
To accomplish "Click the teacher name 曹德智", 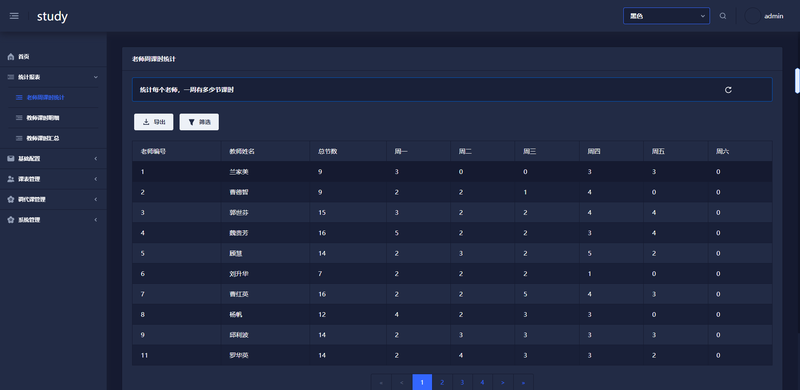I will click(x=239, y=192).
